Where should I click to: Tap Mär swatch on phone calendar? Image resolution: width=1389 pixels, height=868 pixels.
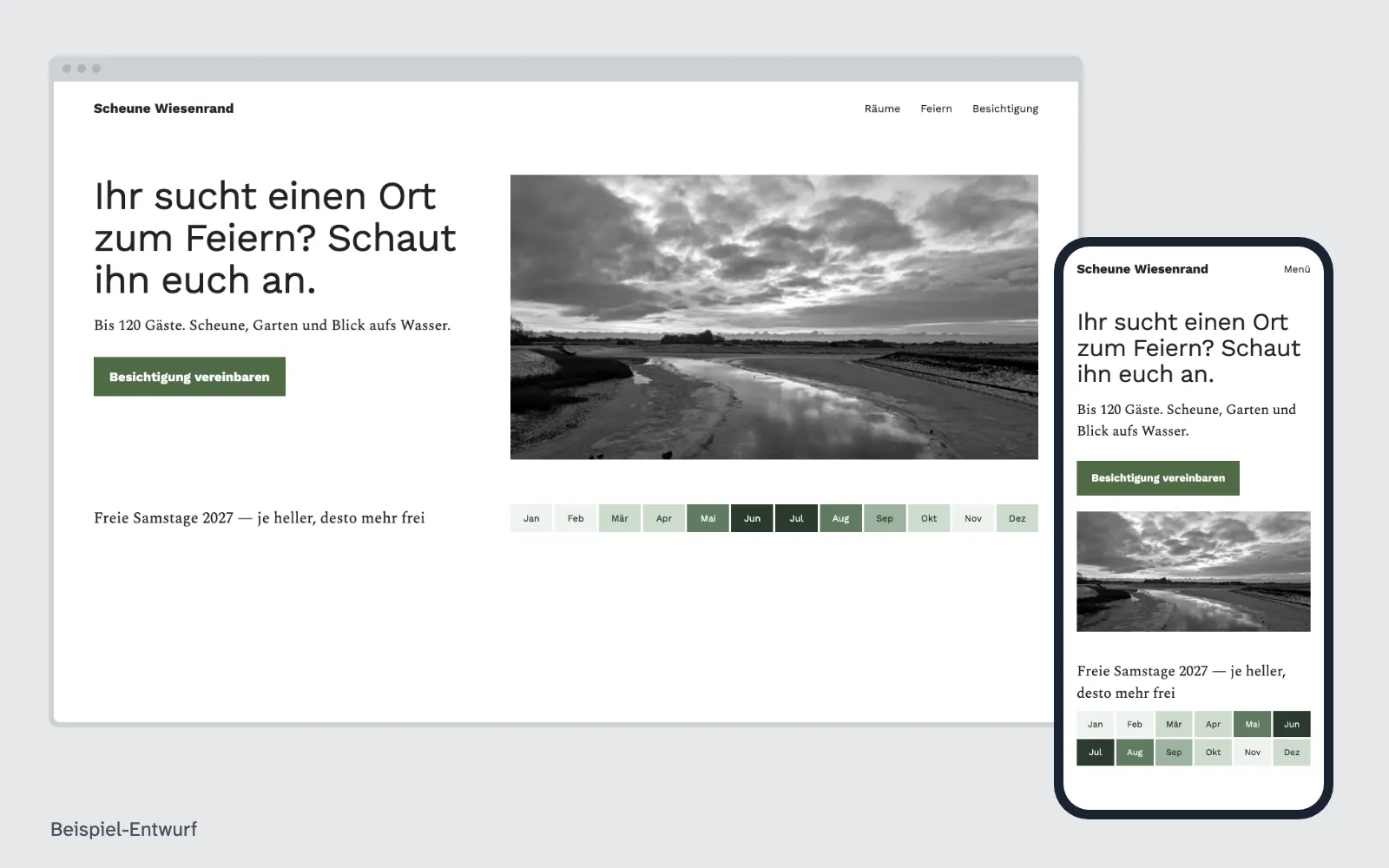pos(1174,724)
